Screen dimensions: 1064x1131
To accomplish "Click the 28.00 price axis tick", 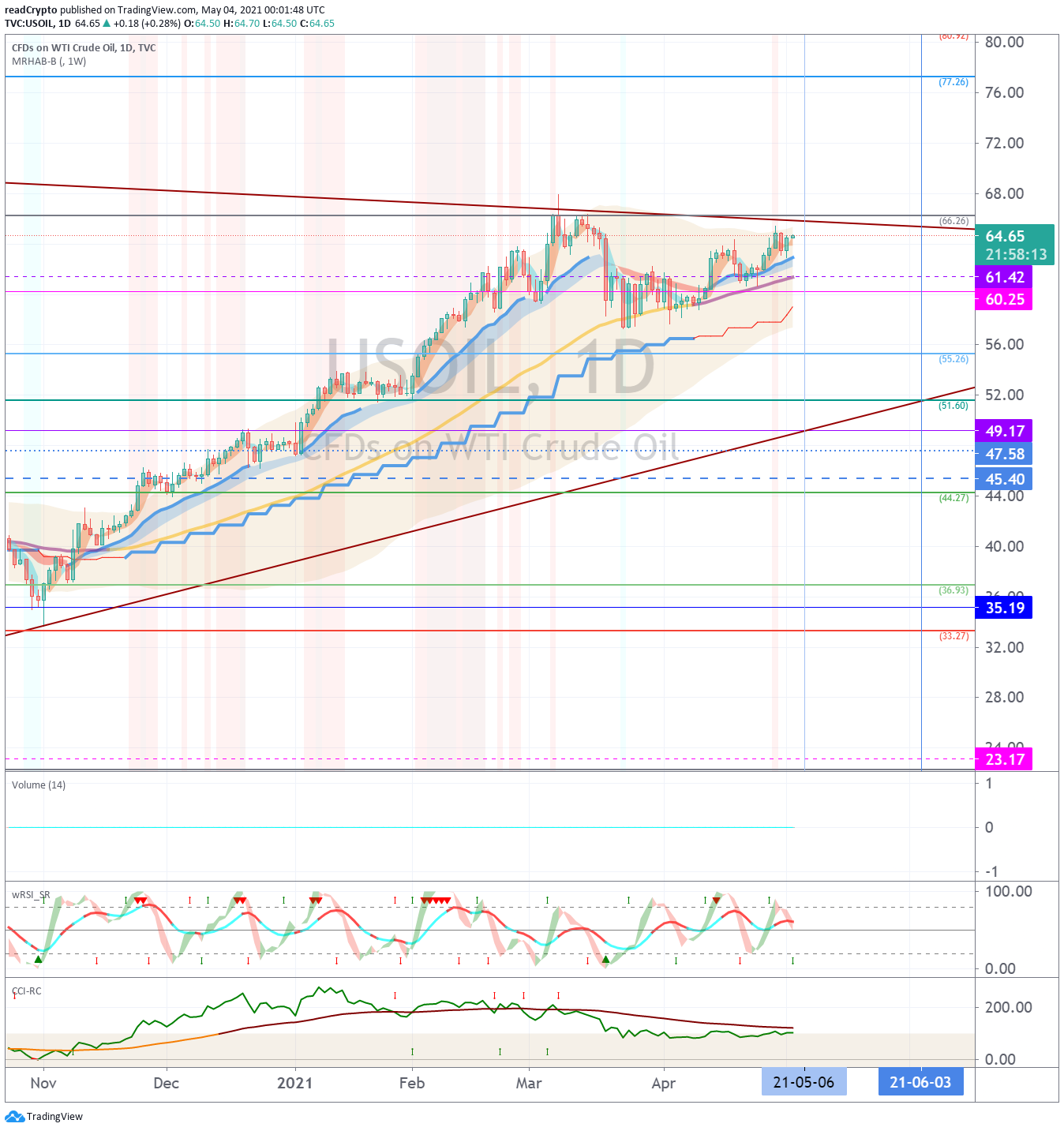I will pyautogui.click(x=1004, y=698).
